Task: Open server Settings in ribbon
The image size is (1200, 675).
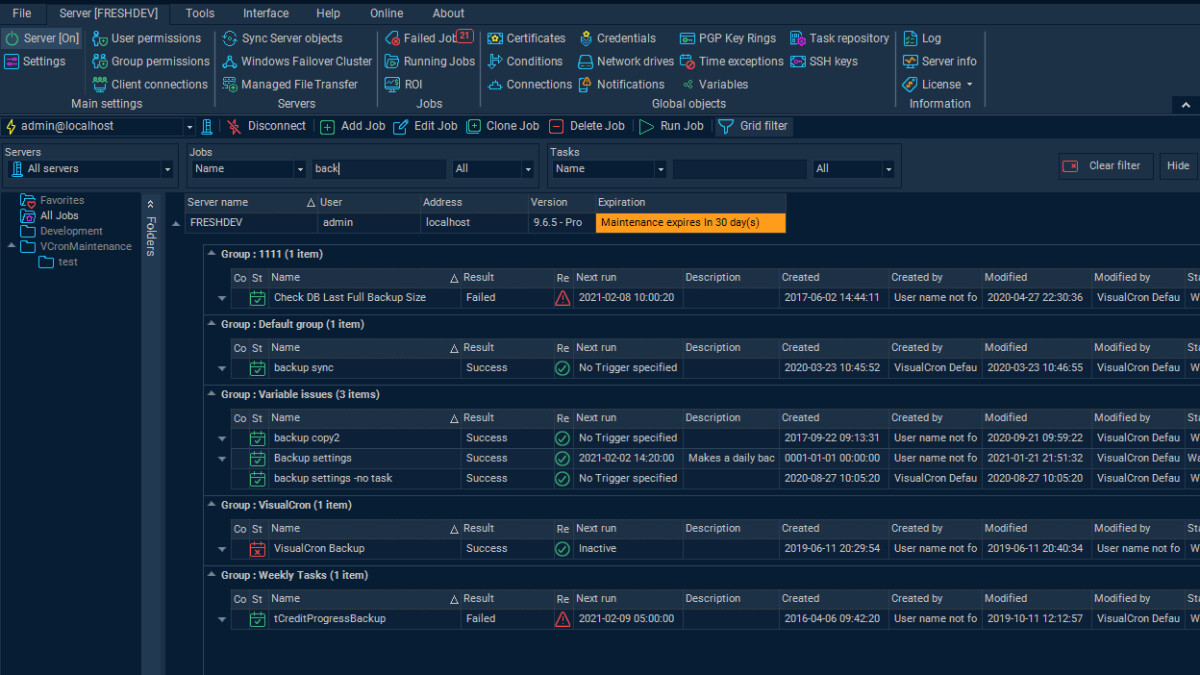Action: pos(35,61)
